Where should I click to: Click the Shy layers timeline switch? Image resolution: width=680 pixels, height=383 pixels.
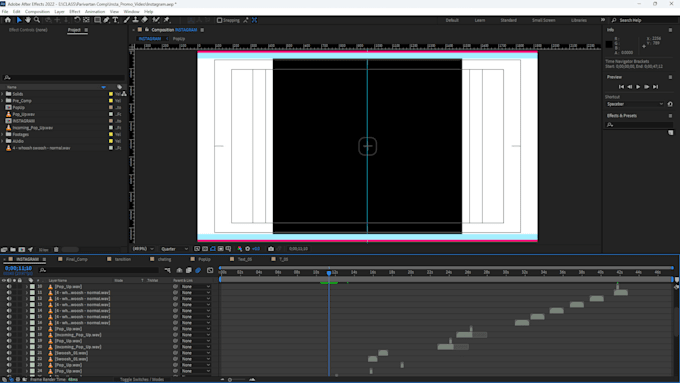click(x=179, y=270)
